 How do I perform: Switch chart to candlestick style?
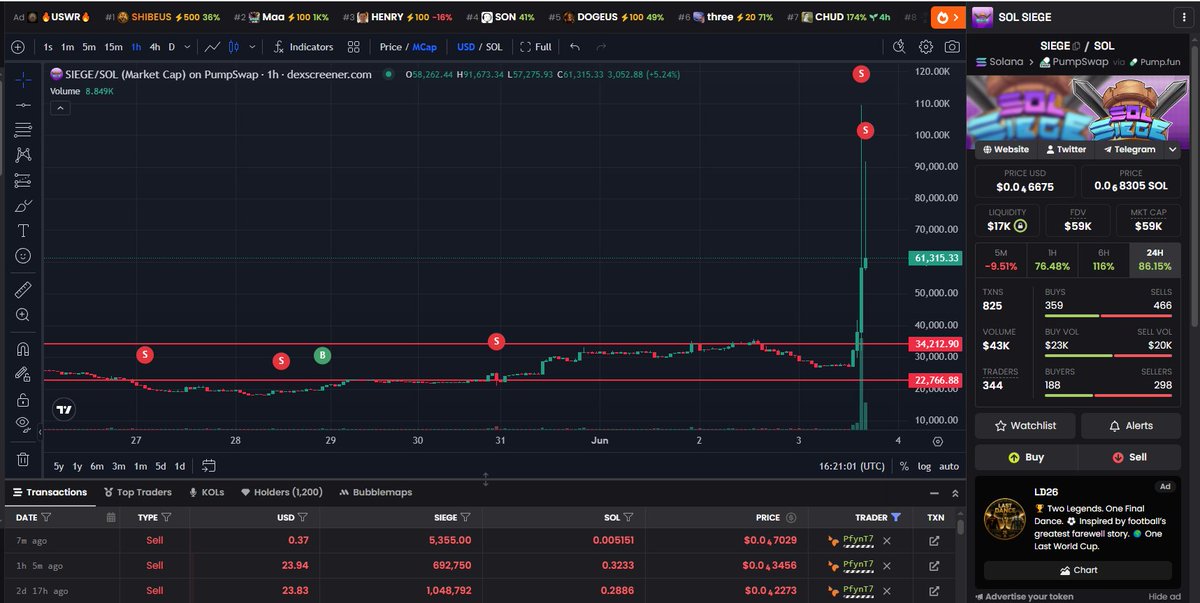coord(234,47)
